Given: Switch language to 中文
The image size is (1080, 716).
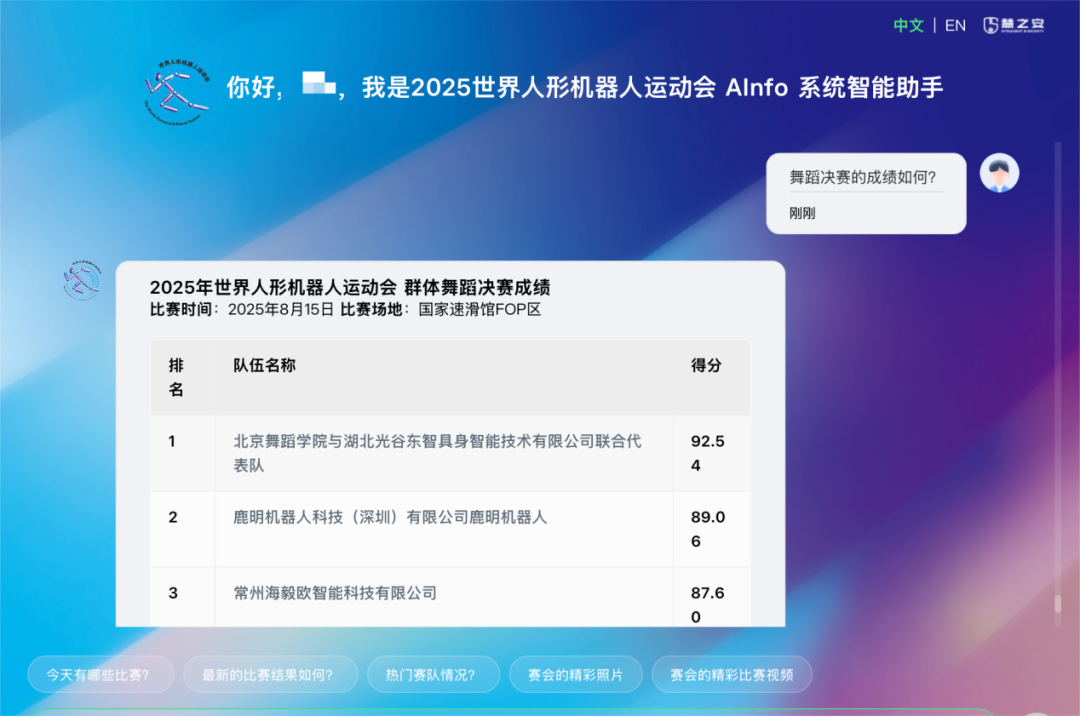Looking at the screenshot, I should pyautogui.click(x=908, y=26).
